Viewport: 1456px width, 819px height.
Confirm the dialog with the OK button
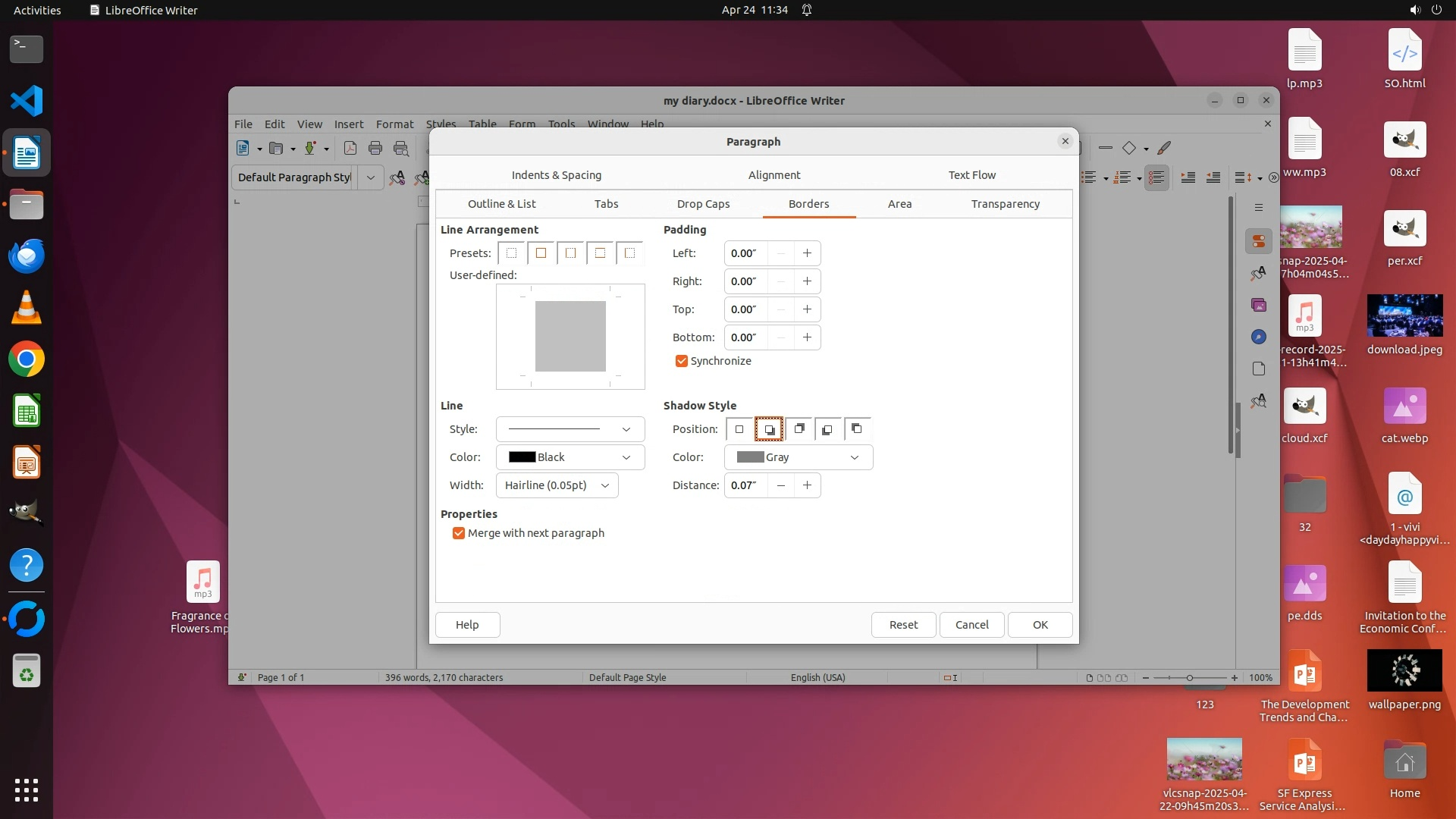click(x=1040, y=625)
